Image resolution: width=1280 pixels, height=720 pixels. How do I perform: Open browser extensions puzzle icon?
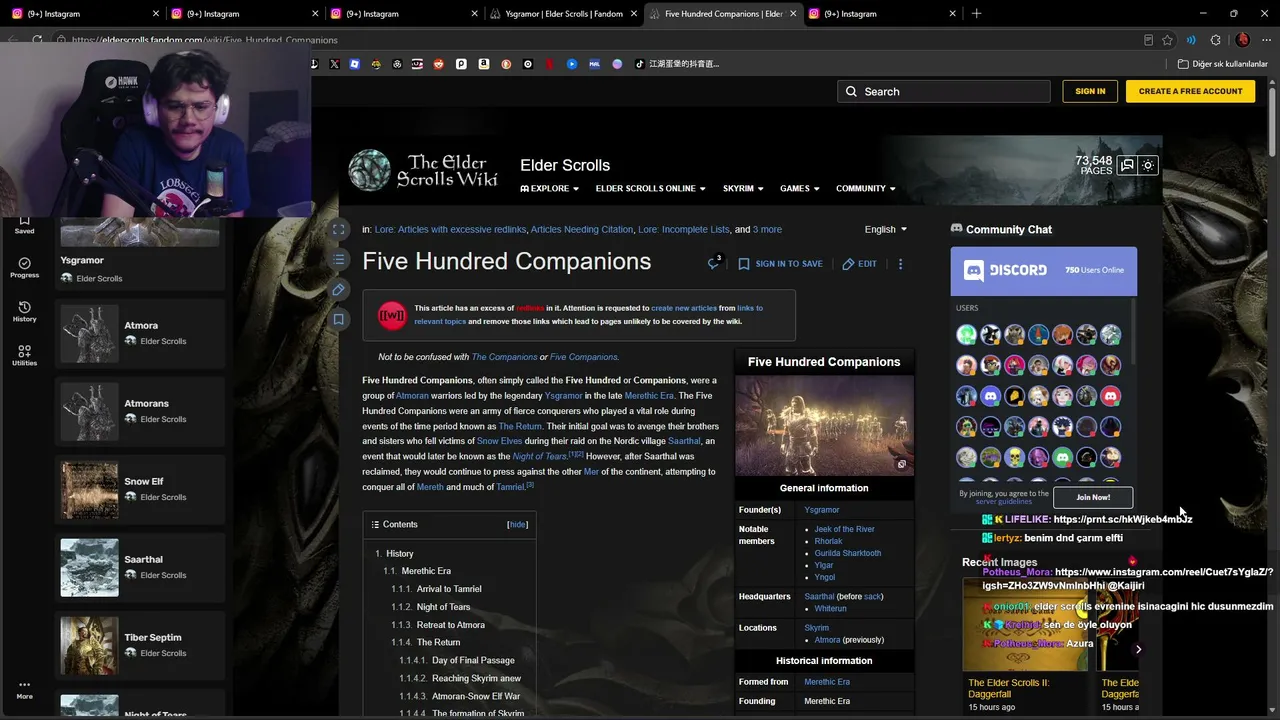[1215, 40]
